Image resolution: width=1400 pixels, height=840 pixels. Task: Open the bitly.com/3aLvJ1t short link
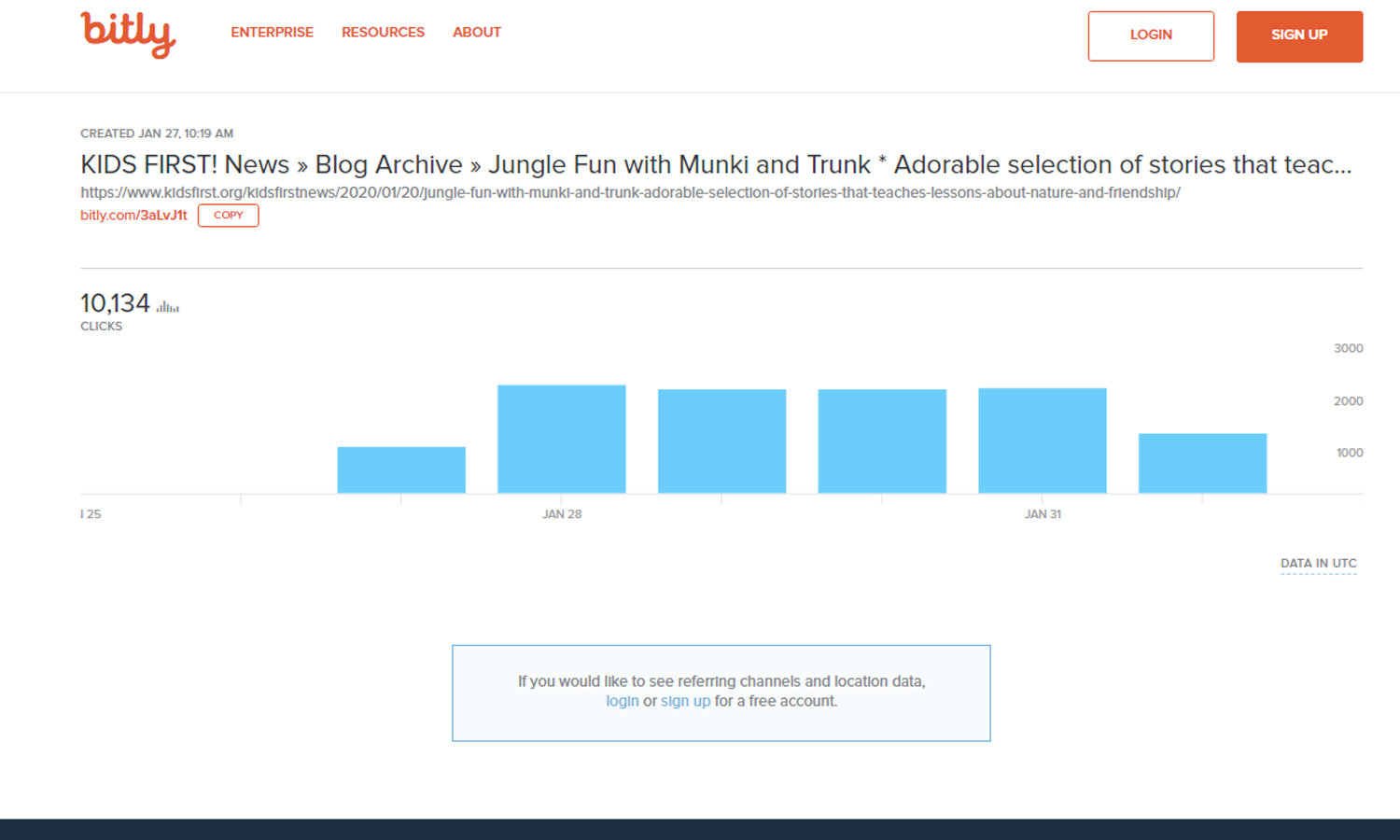(133, 216)
